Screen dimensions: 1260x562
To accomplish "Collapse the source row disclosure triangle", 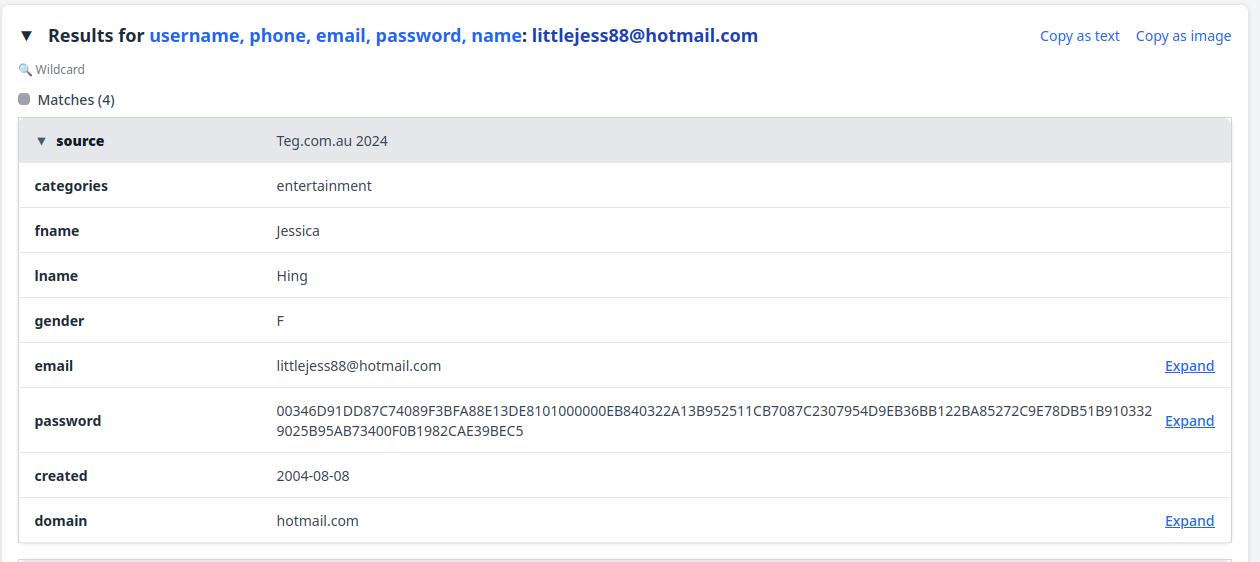I will (41, 141).
